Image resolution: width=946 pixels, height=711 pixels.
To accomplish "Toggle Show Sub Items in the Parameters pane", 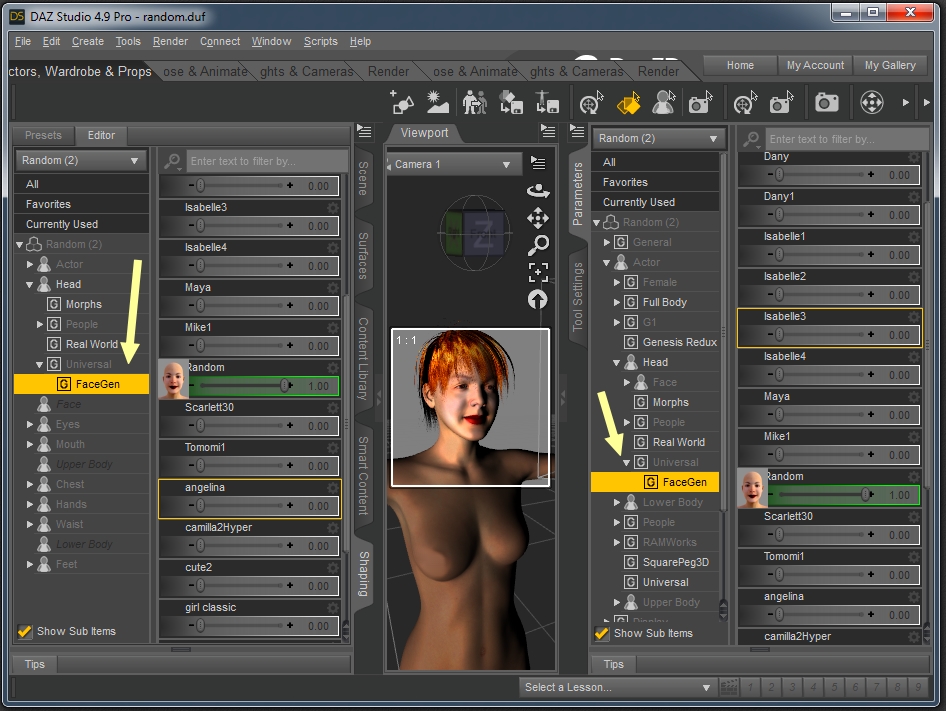I will coord(602,633).
